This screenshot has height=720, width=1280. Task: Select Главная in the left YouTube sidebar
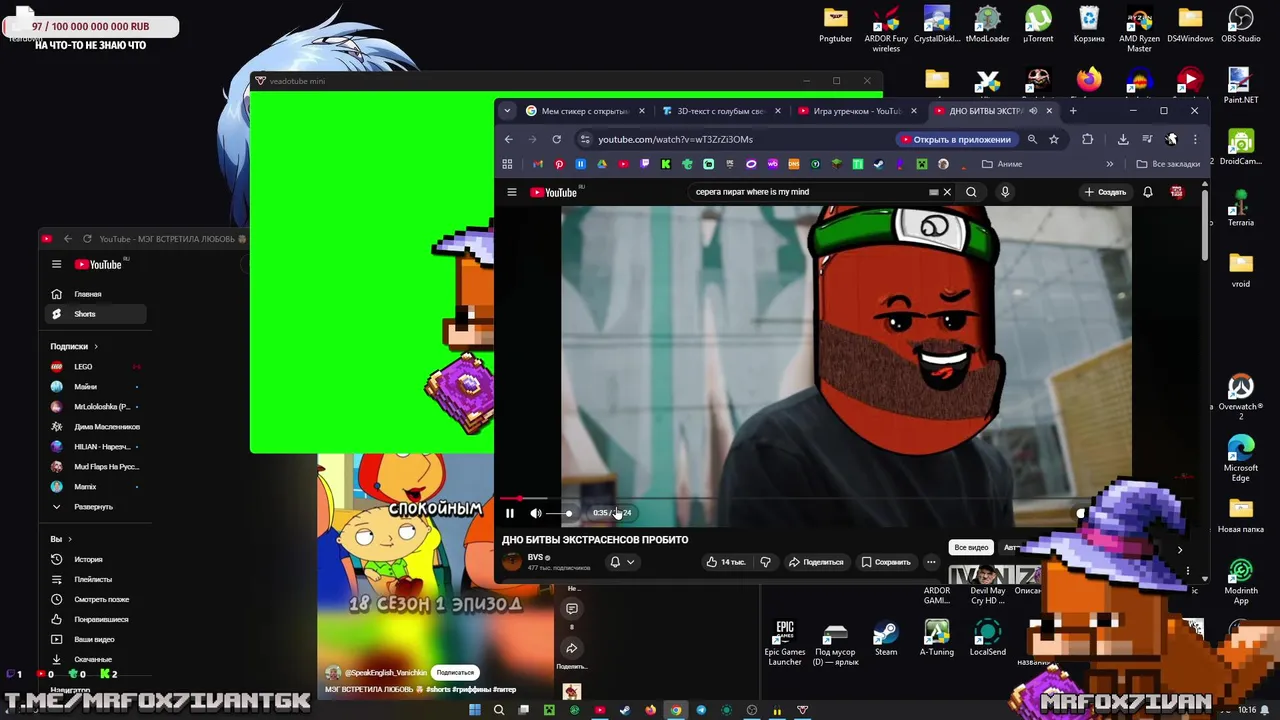(x=96, y=294)
